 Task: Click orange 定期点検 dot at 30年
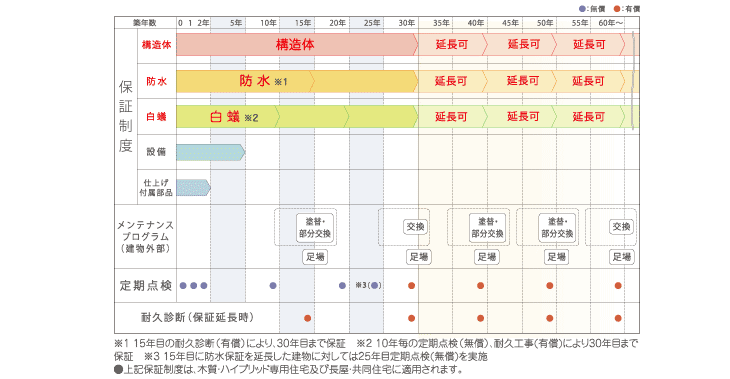pos(412,285)
